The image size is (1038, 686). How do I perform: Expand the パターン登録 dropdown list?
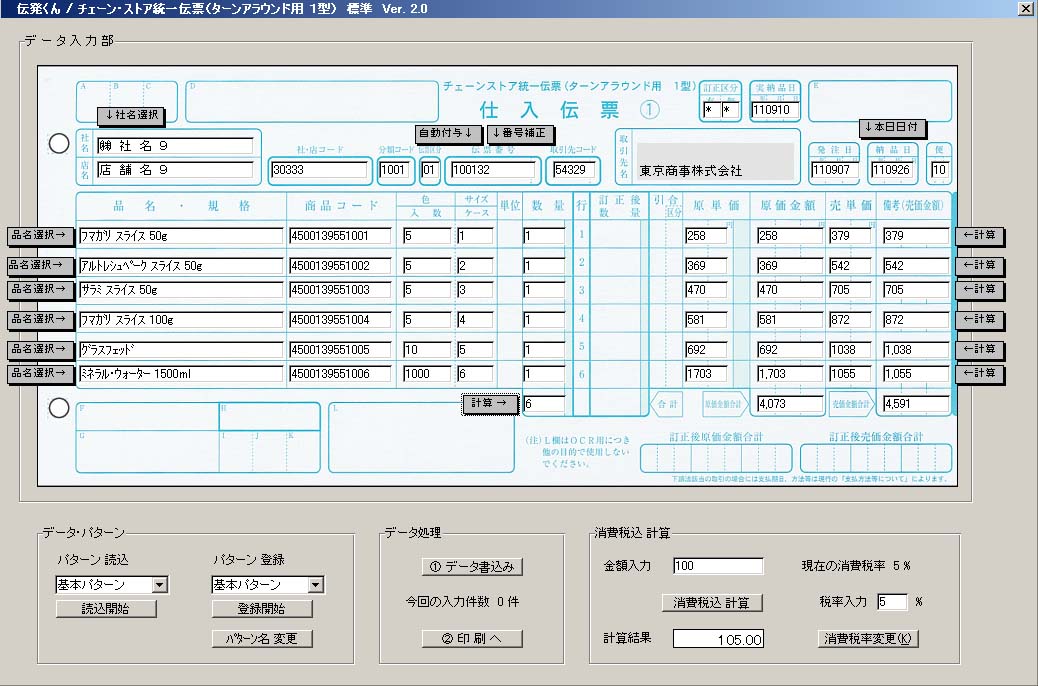click(315, 585)
